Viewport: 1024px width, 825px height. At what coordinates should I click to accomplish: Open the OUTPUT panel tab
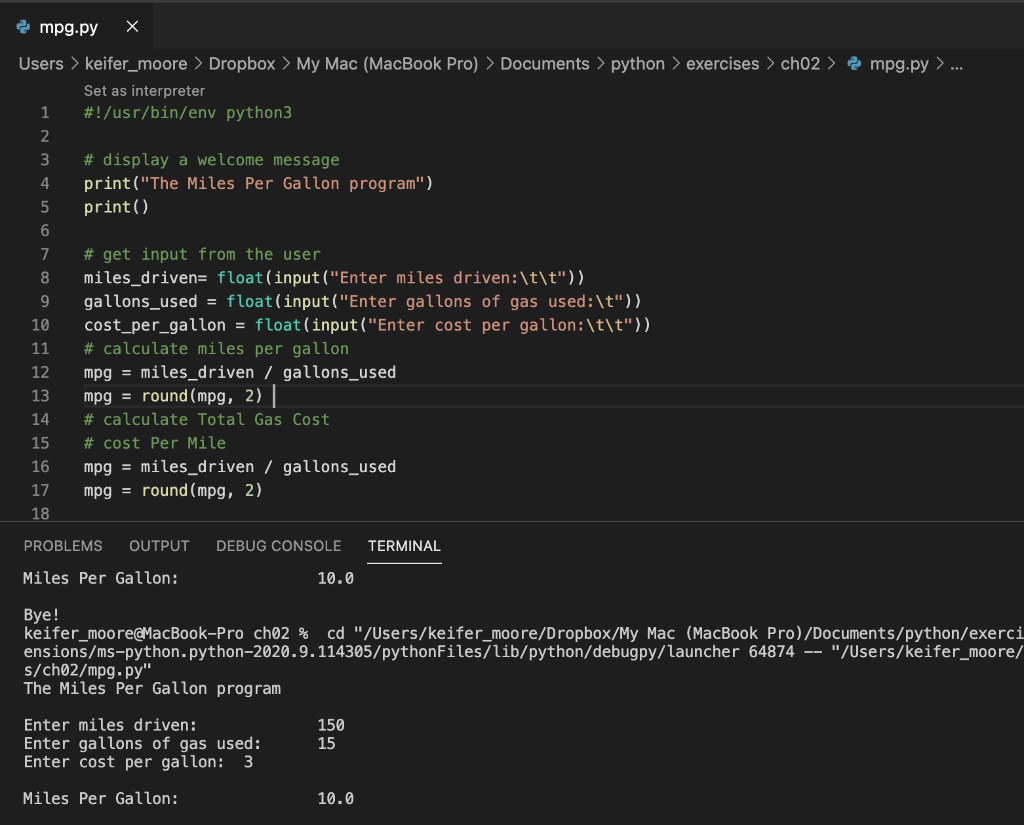click(x=159, y=546)
